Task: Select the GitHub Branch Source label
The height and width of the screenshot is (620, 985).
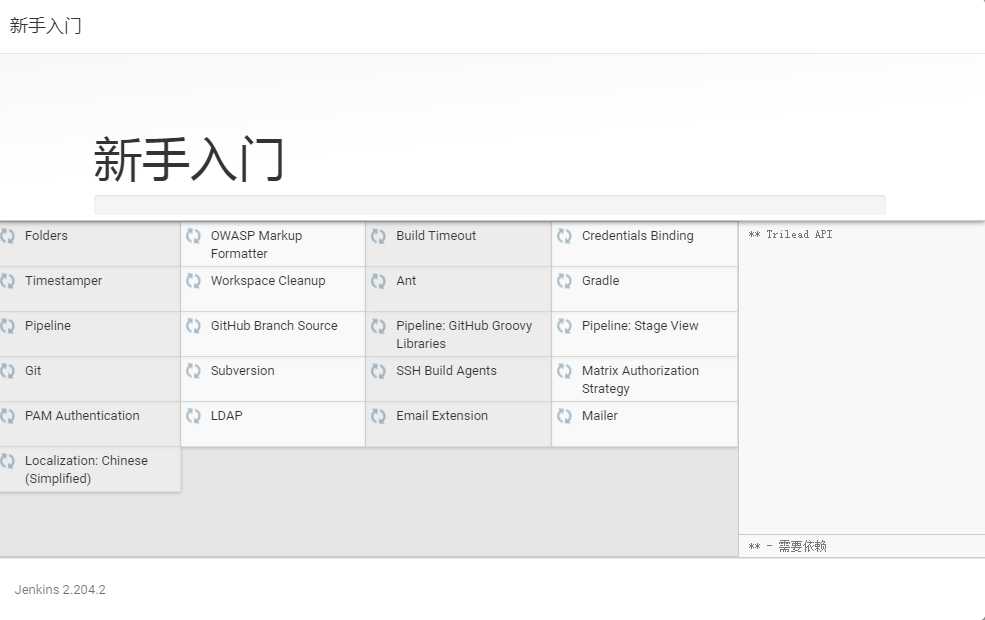Action: [x=274, y=326]
